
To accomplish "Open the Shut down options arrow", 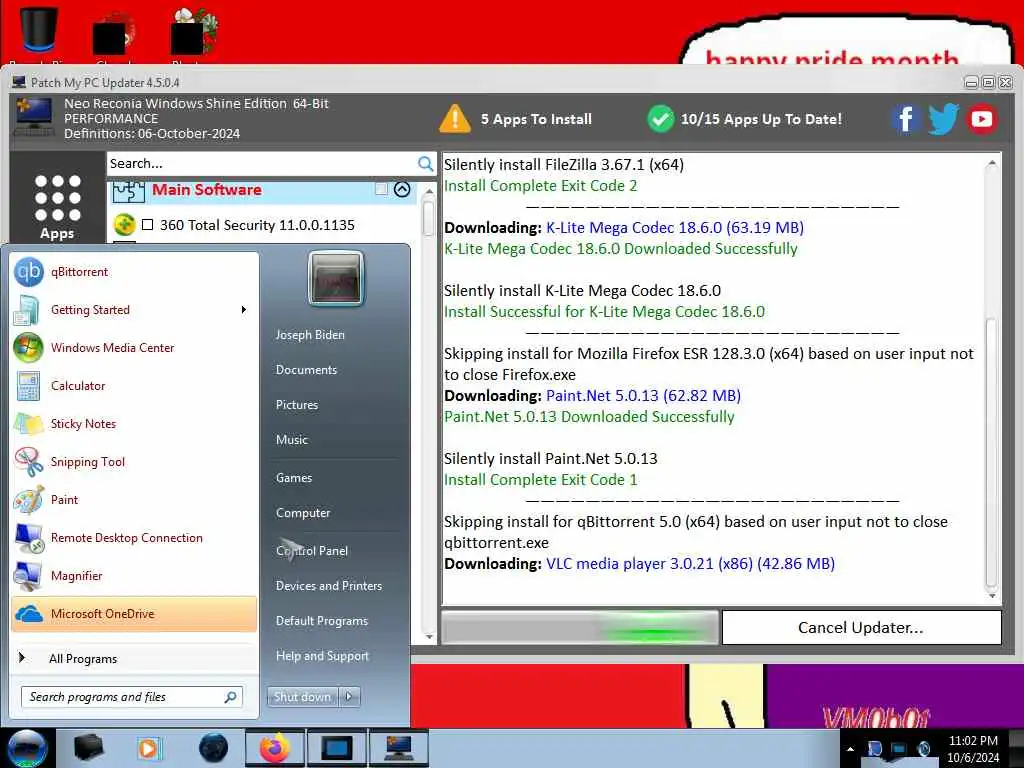I will [x=349, y=697].
